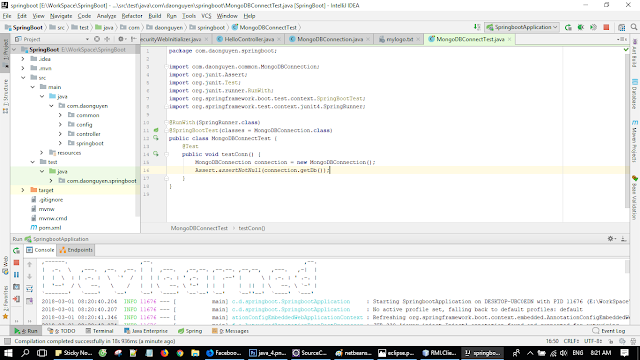The image size is (640, 360).
Task: Open Project Structure icon in toolbar
Action: 621,27
